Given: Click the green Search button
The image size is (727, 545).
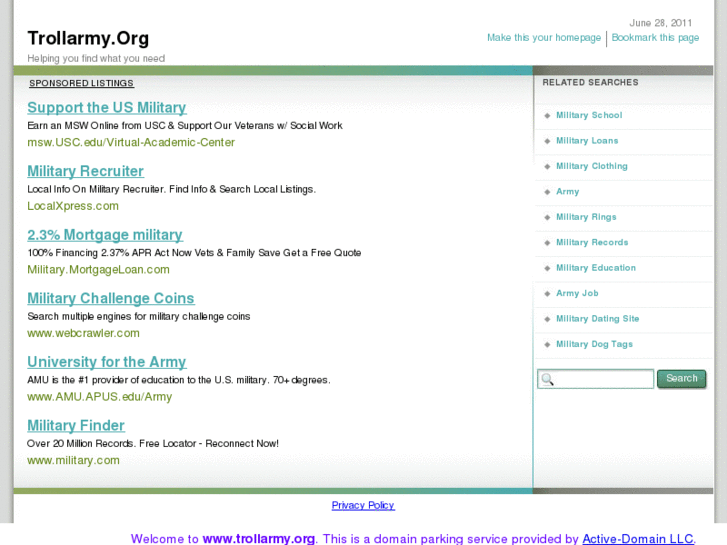Looking at the screenshot, I should pyautogui.click(x=682, y=378).
